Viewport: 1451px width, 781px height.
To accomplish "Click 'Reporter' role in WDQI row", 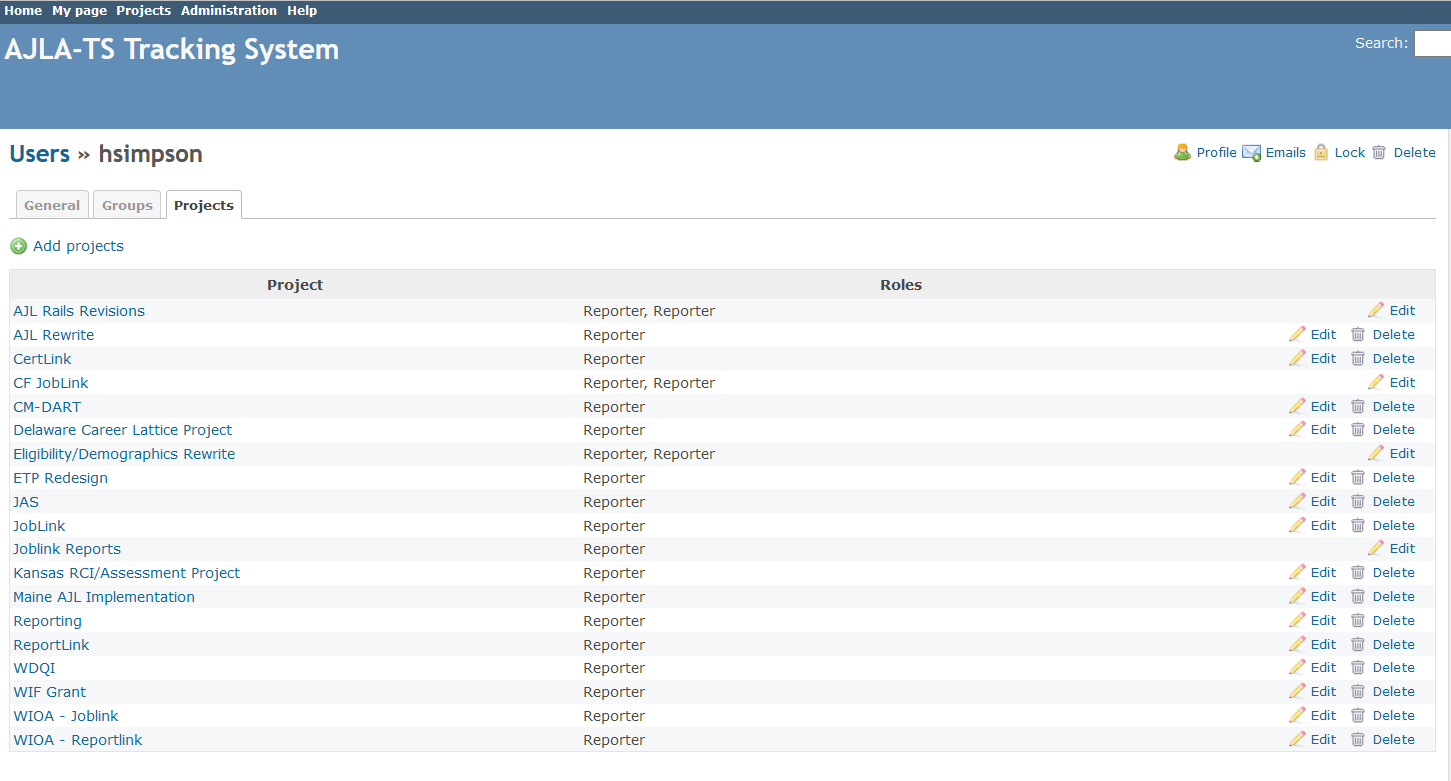I will [614, 668].
